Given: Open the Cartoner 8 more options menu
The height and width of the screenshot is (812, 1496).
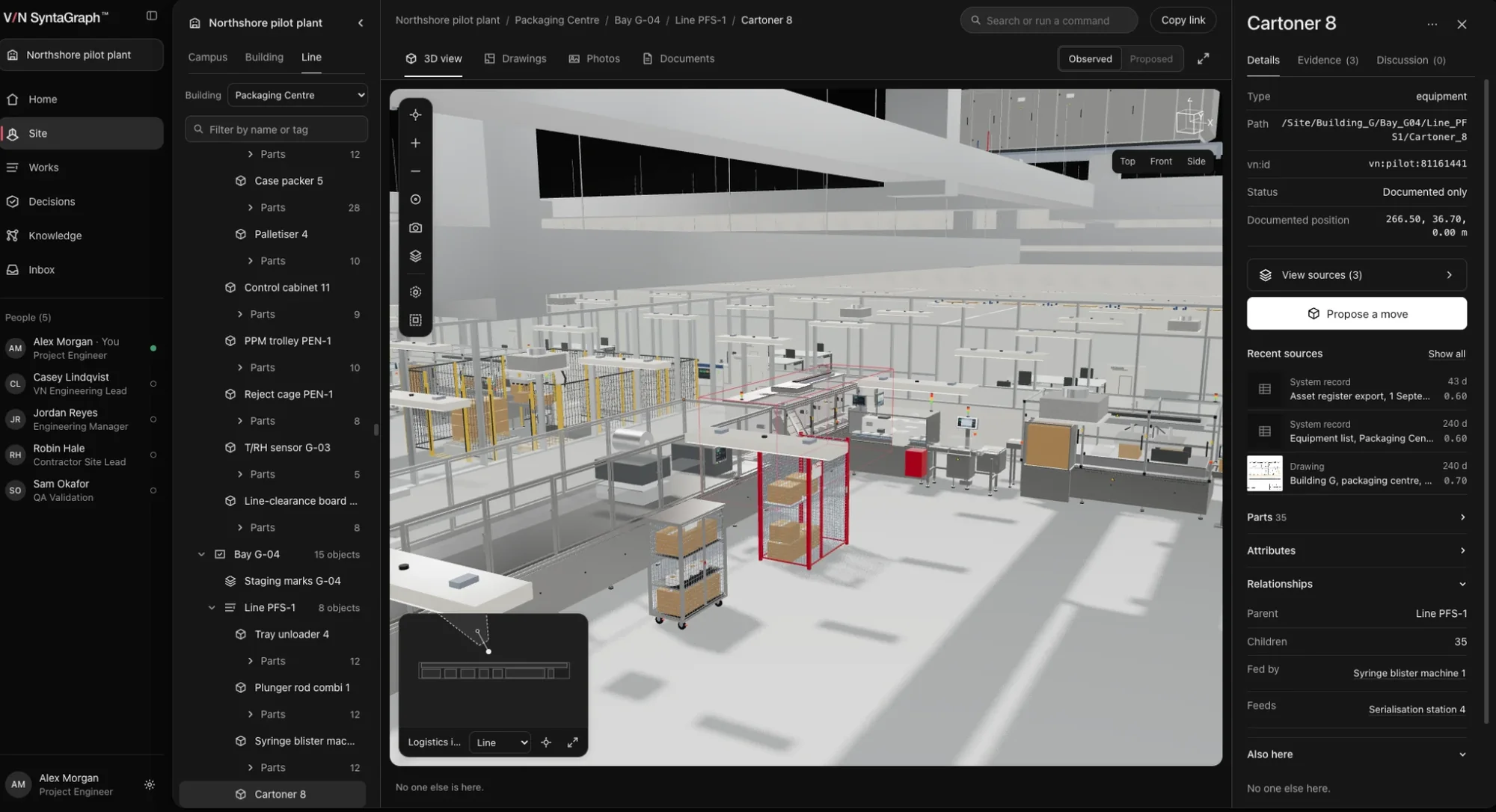Looking at the screenshot, I should (x=1432, y=24).
